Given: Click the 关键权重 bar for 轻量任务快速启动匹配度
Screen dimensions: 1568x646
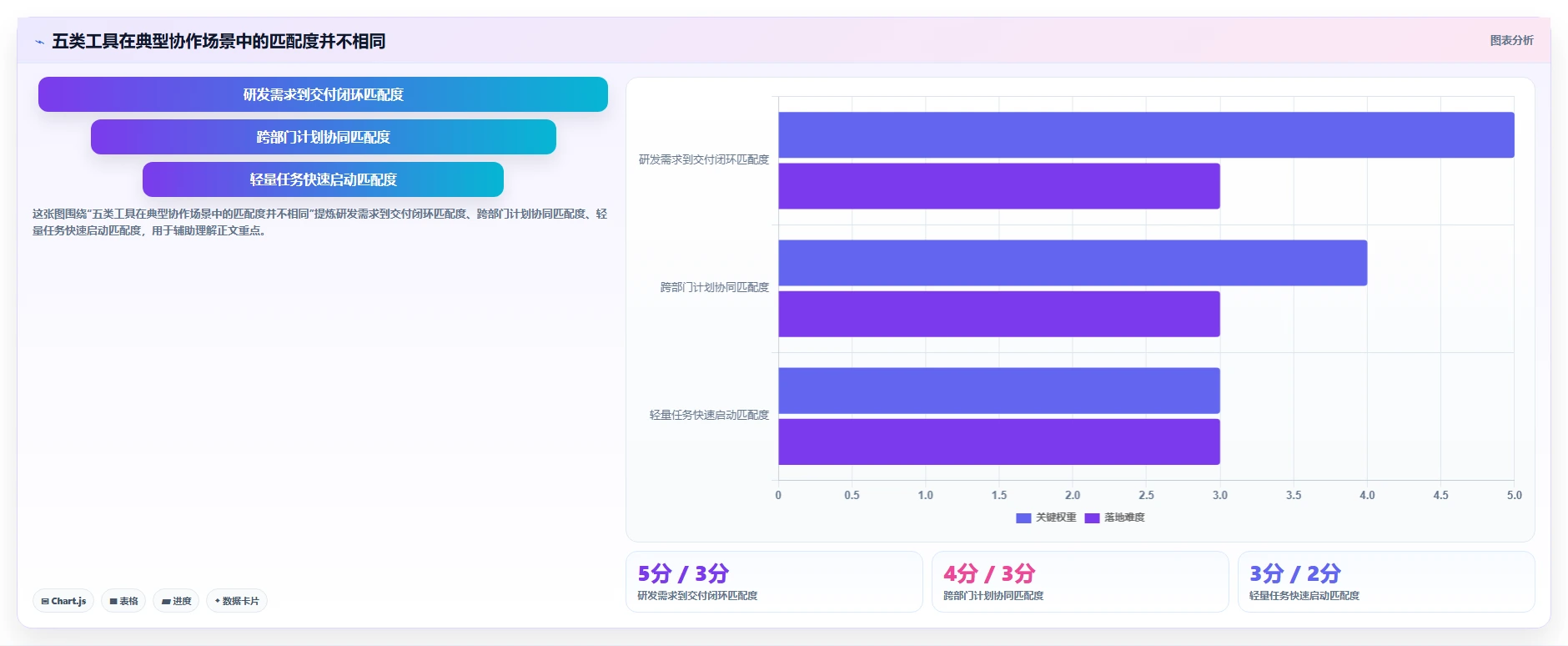Looking at the screenshot, I should pyautogui.click(x=999, y=391).
